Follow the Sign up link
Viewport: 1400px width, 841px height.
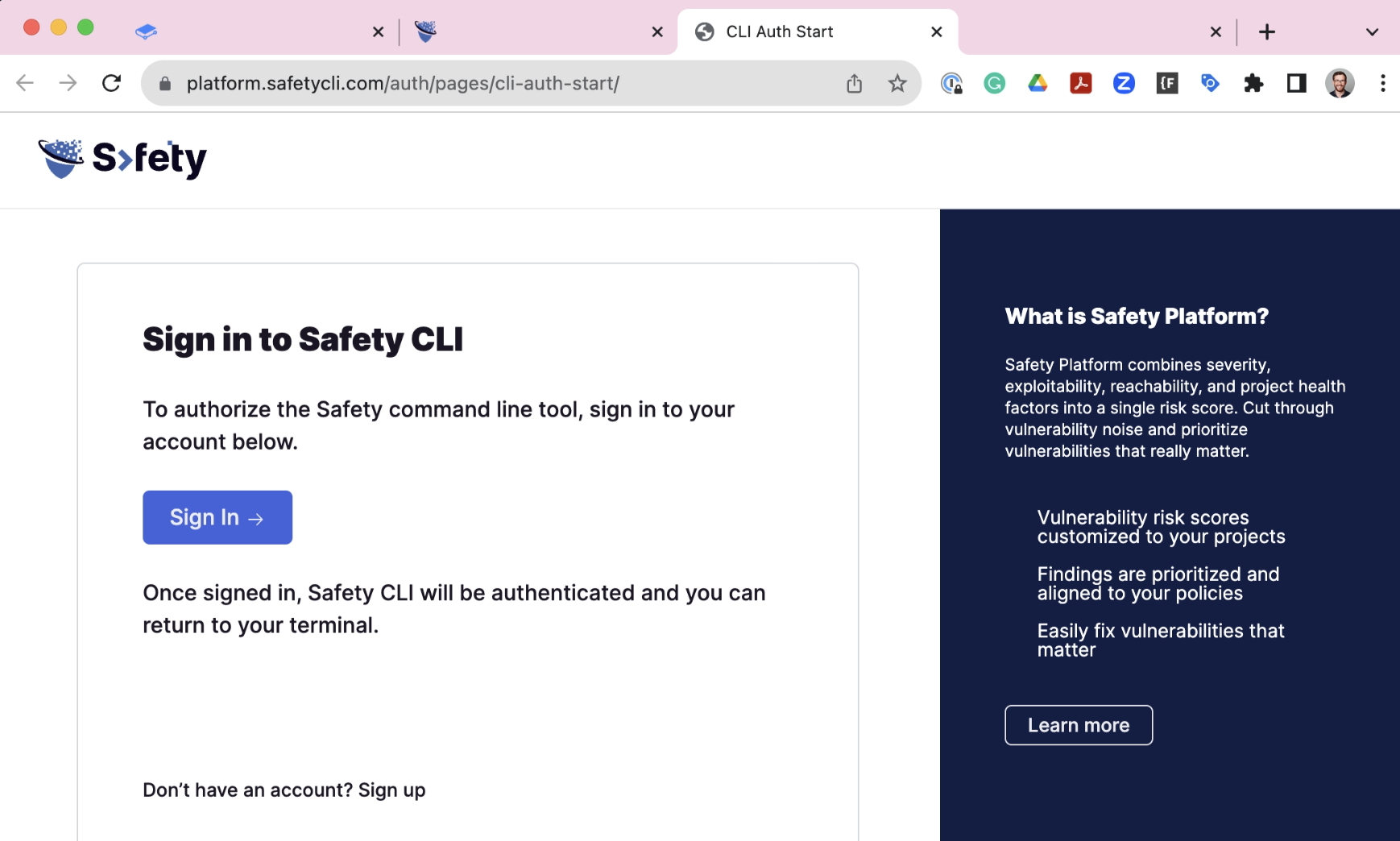[391, 790]
